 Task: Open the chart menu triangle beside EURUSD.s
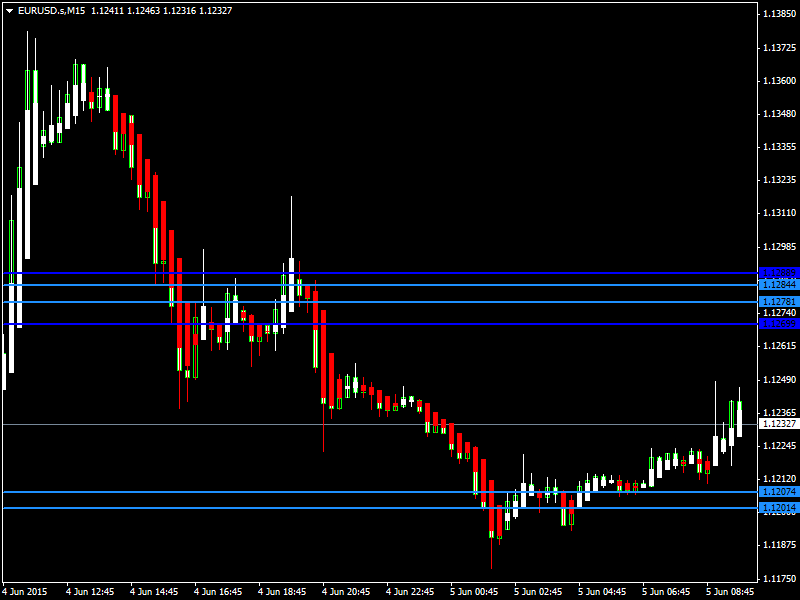pos(9,10)
